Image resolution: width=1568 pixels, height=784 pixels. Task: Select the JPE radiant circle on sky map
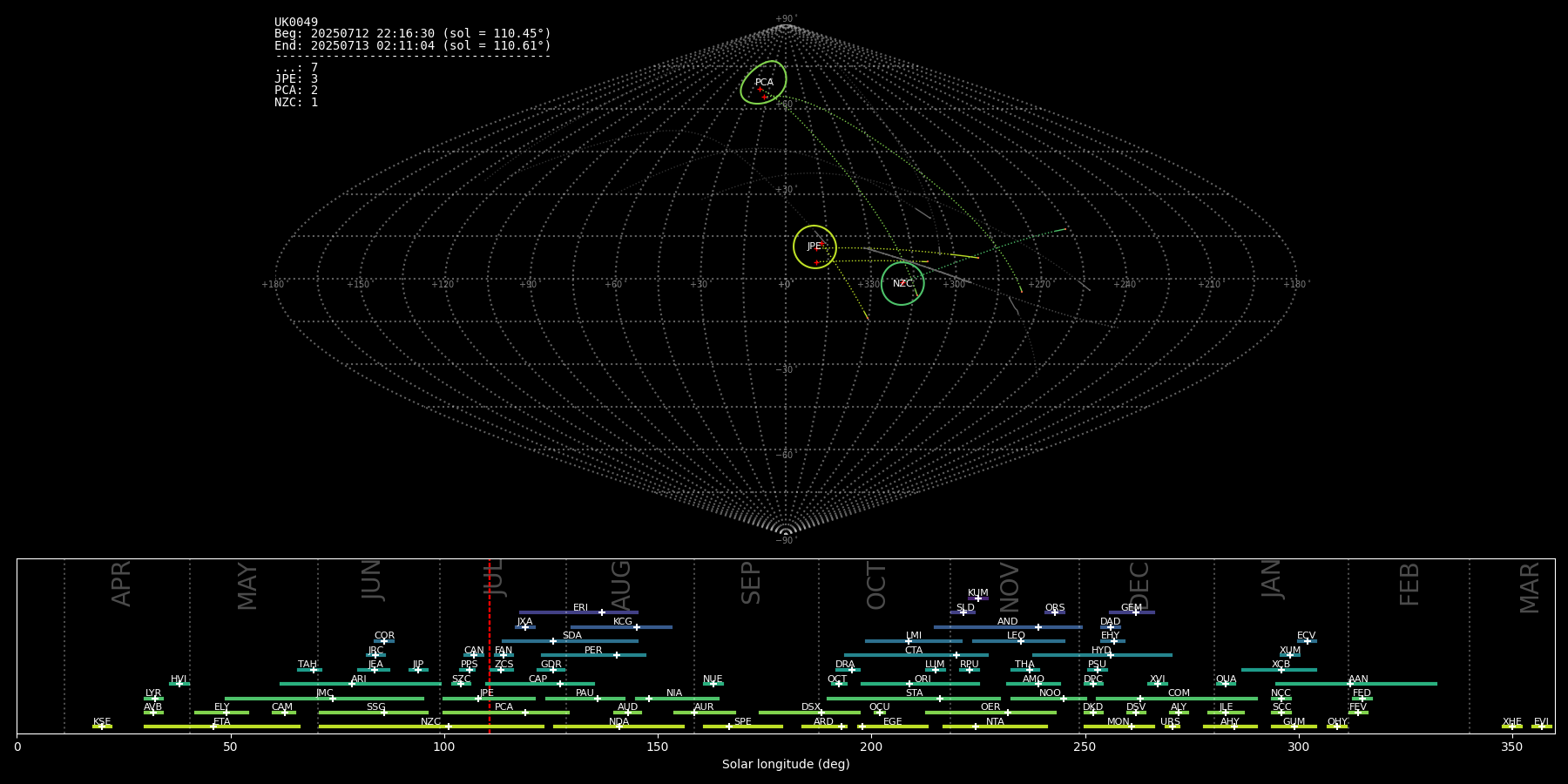814,247
